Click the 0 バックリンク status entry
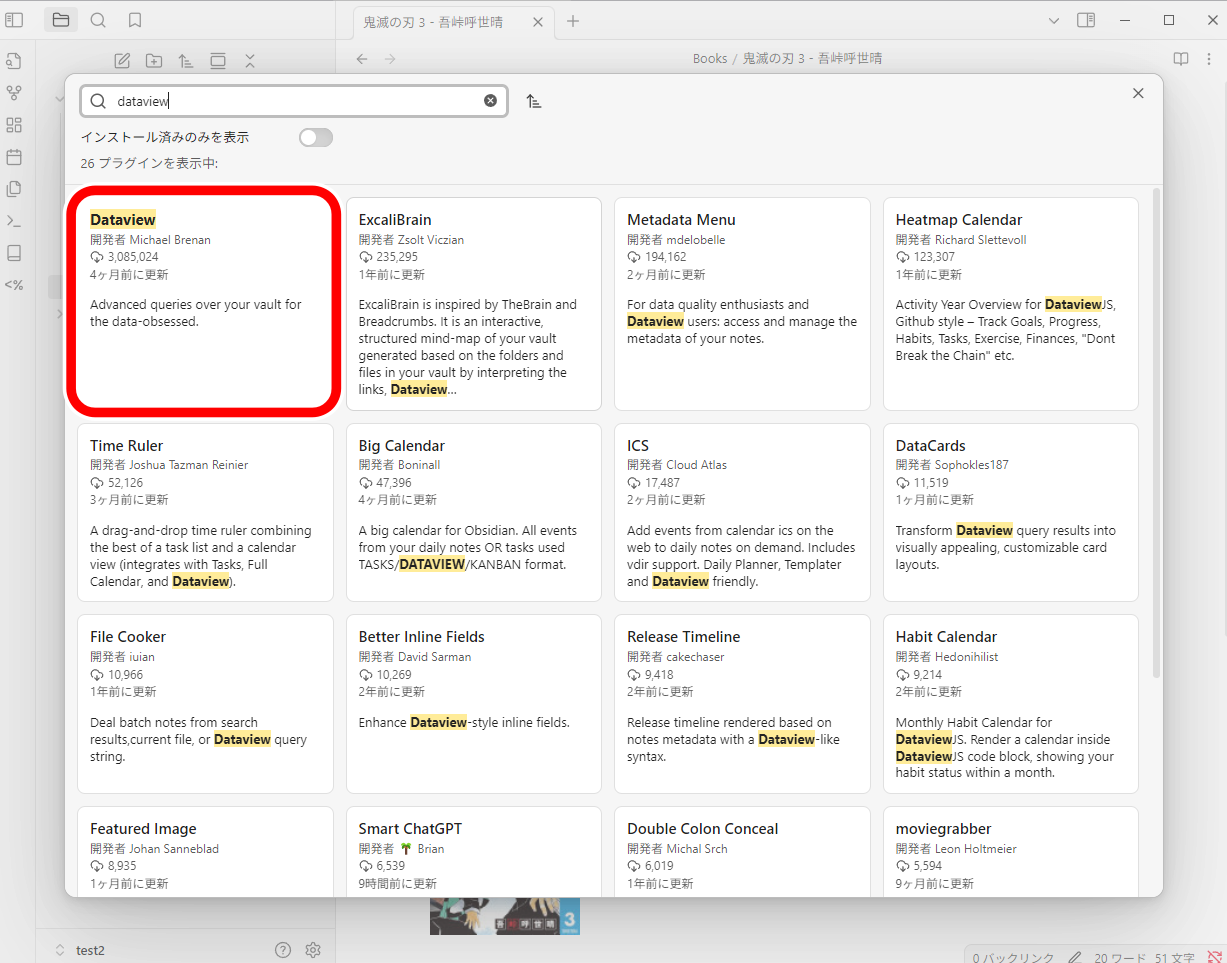 [1013, 958]
